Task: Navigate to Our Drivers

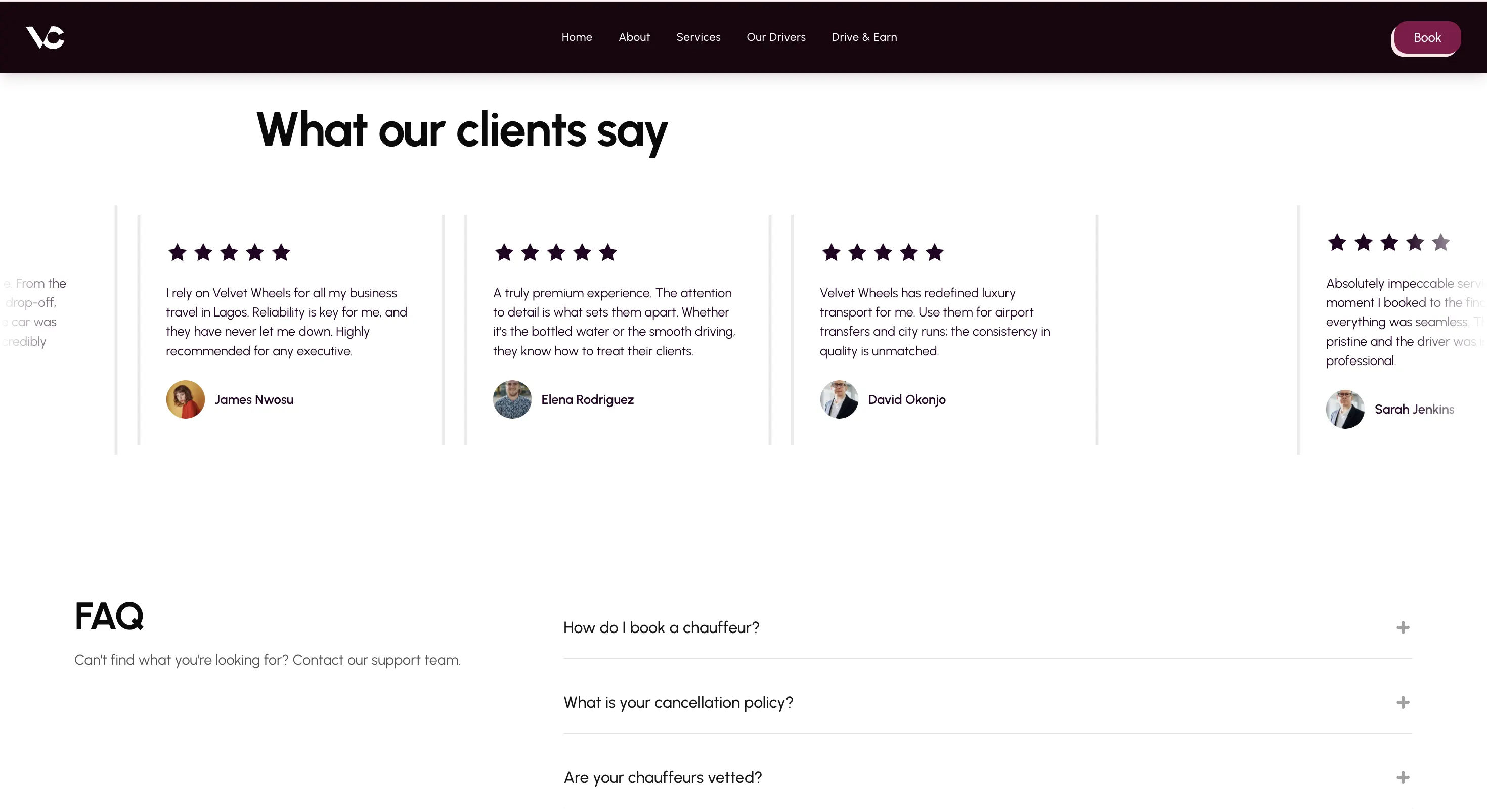Action: coord(776,37)
